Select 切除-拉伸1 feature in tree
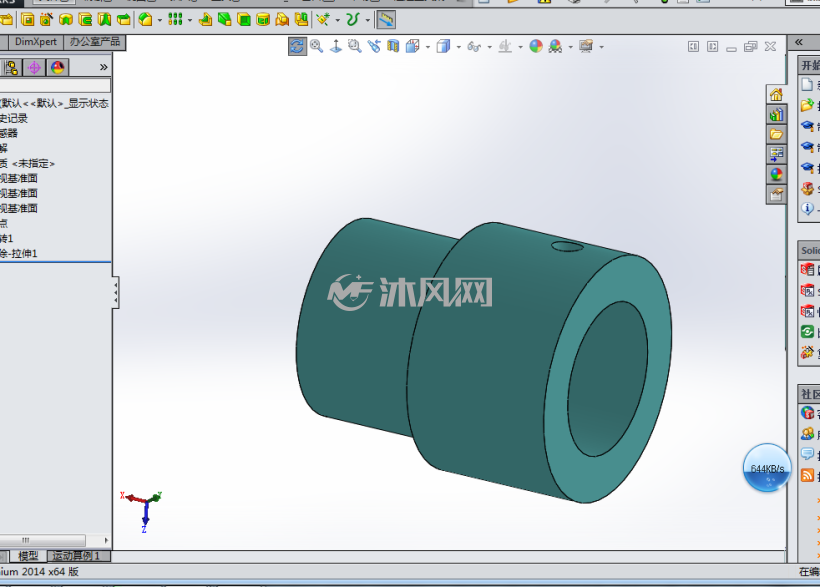The height and width of the screenshot is (587, 820). (19, 254)
